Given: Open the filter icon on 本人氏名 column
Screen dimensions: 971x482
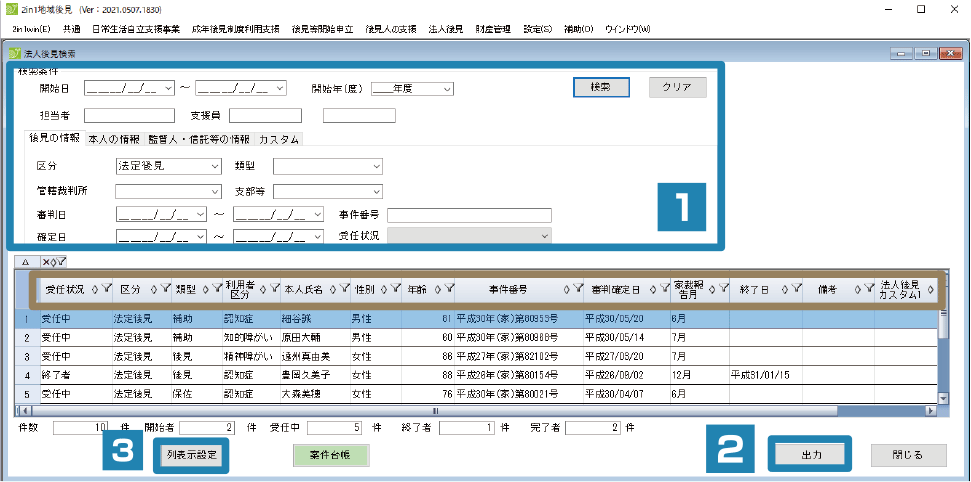Looking at the screenshot, I should (x=343, y=289).
